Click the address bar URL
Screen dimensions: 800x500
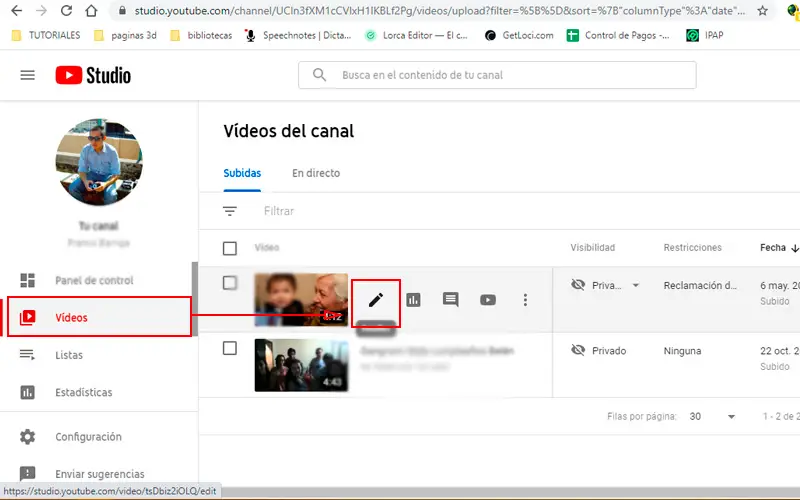point(439,11)
